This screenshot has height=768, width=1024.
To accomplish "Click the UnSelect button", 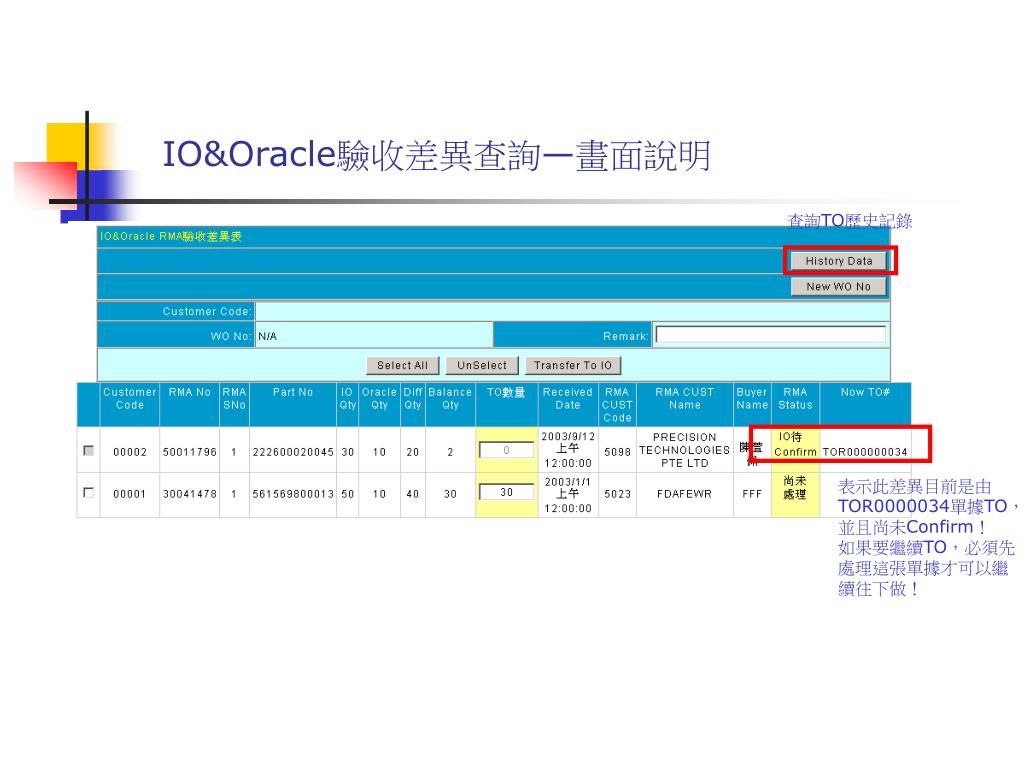I will (x=482, y=365).
